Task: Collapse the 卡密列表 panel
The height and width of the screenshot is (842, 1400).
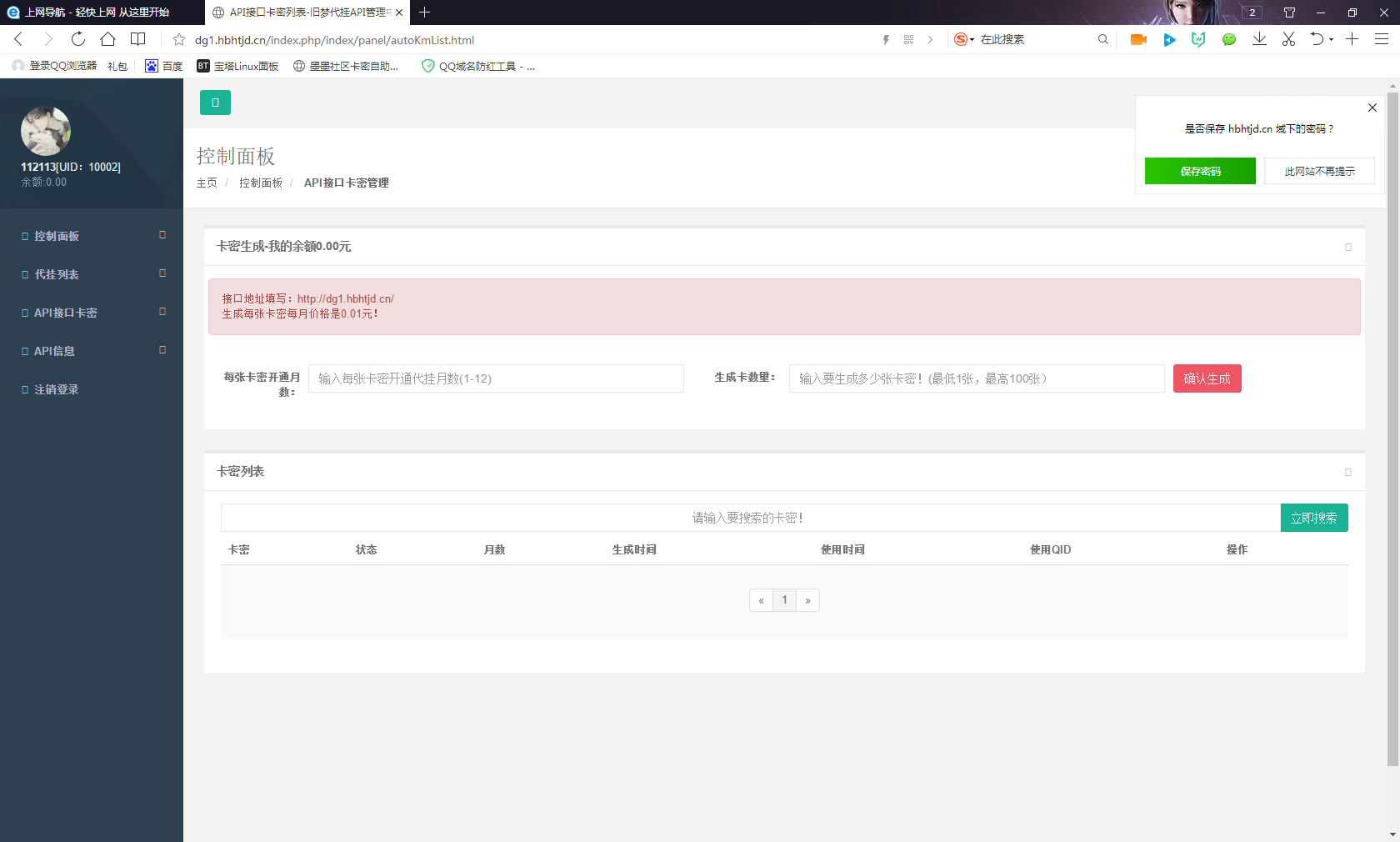Action: [1347, 472]
